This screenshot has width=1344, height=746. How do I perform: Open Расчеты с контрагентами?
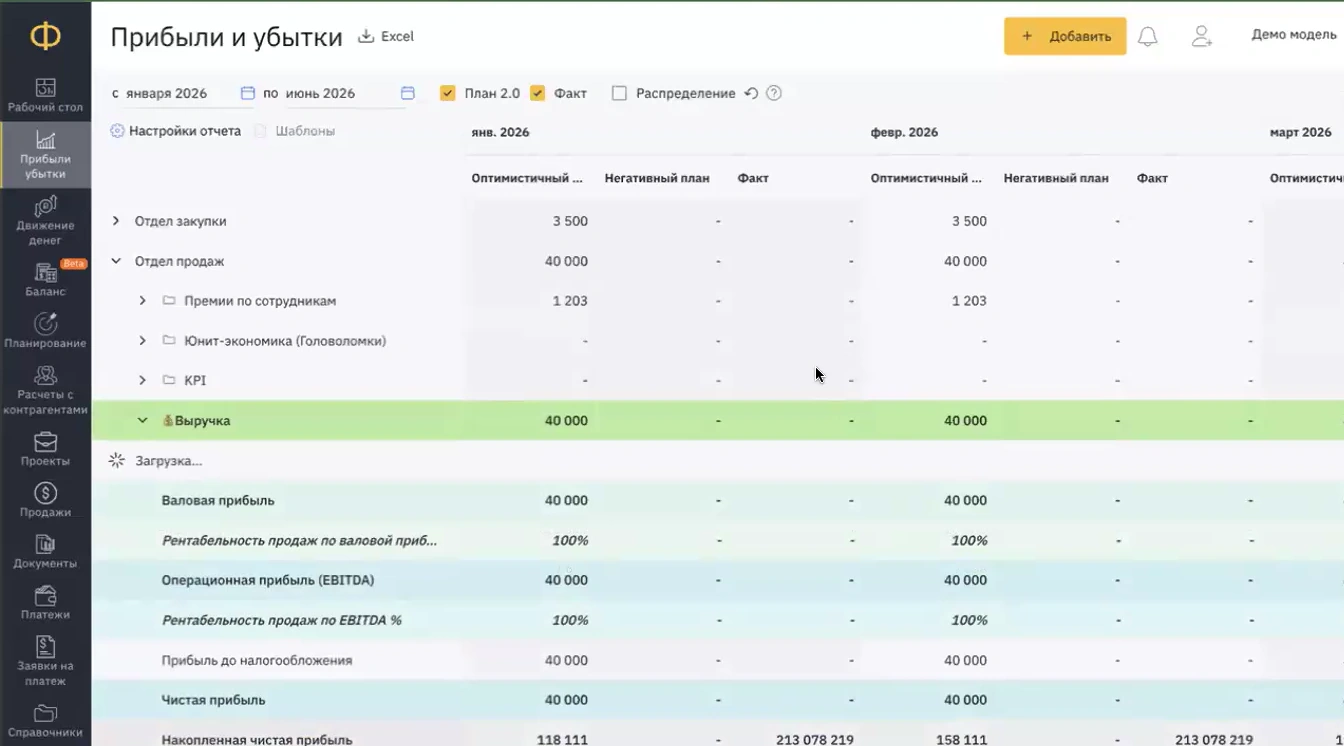[x=45, y=390]
